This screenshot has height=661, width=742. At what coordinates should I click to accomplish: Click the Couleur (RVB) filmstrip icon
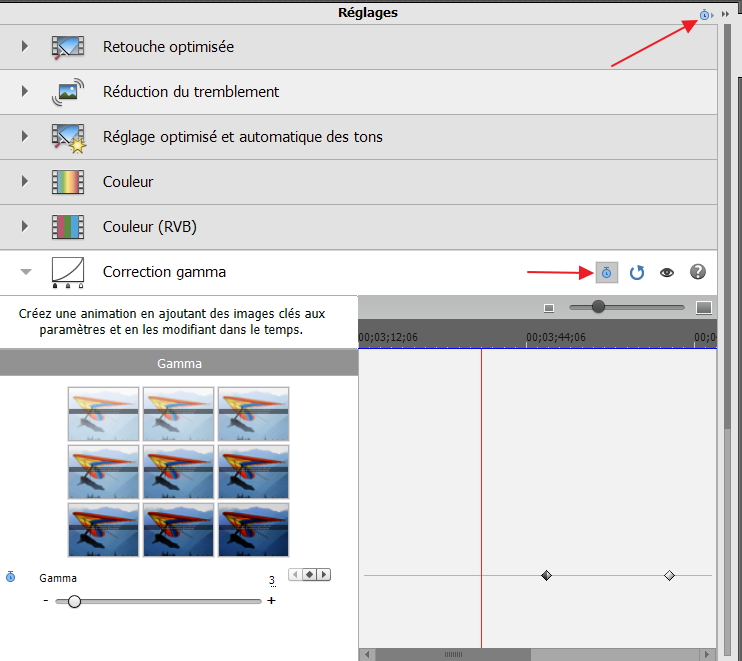(68, 227)
